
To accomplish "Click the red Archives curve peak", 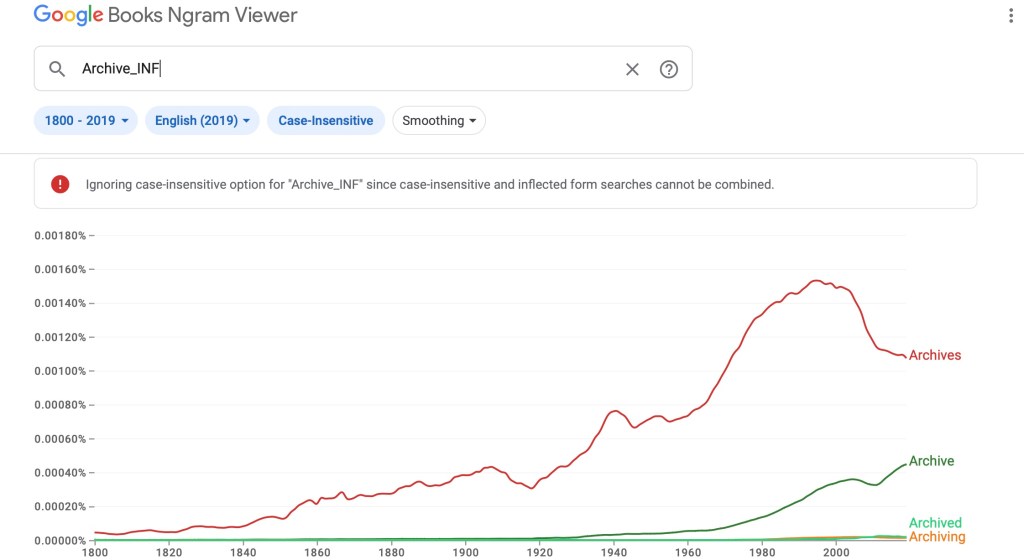I will point(815,281).
